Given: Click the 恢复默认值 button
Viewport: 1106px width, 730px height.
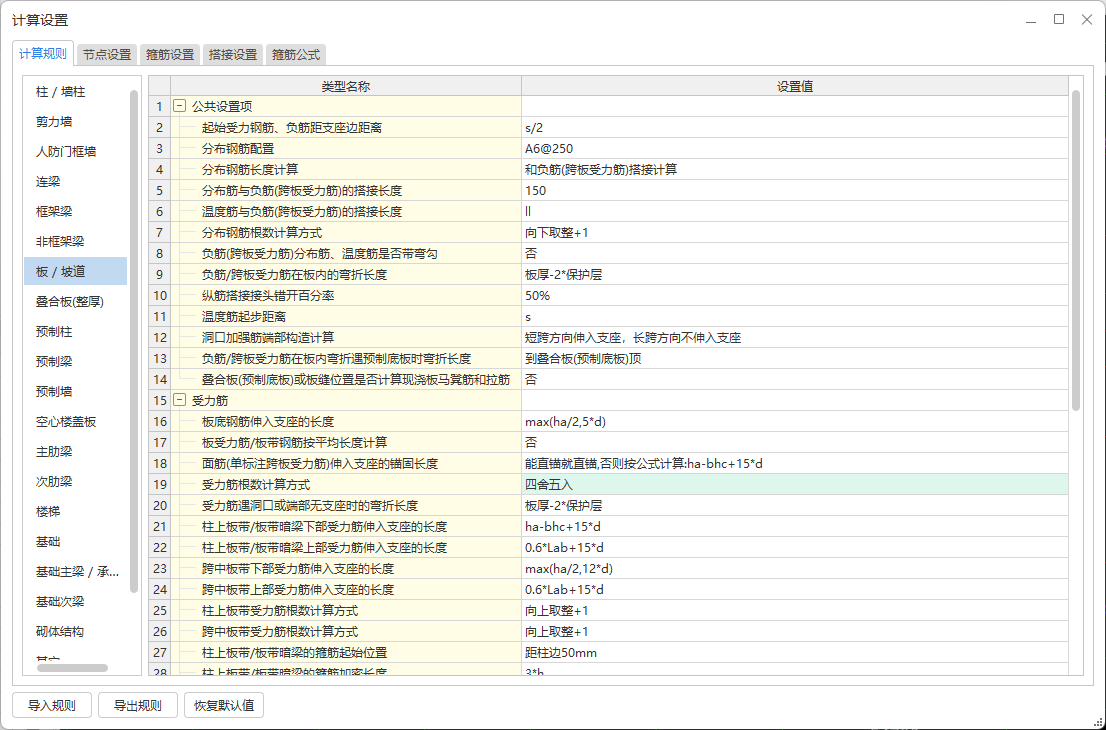Looking at the screenshot, I should click(224, 705).
